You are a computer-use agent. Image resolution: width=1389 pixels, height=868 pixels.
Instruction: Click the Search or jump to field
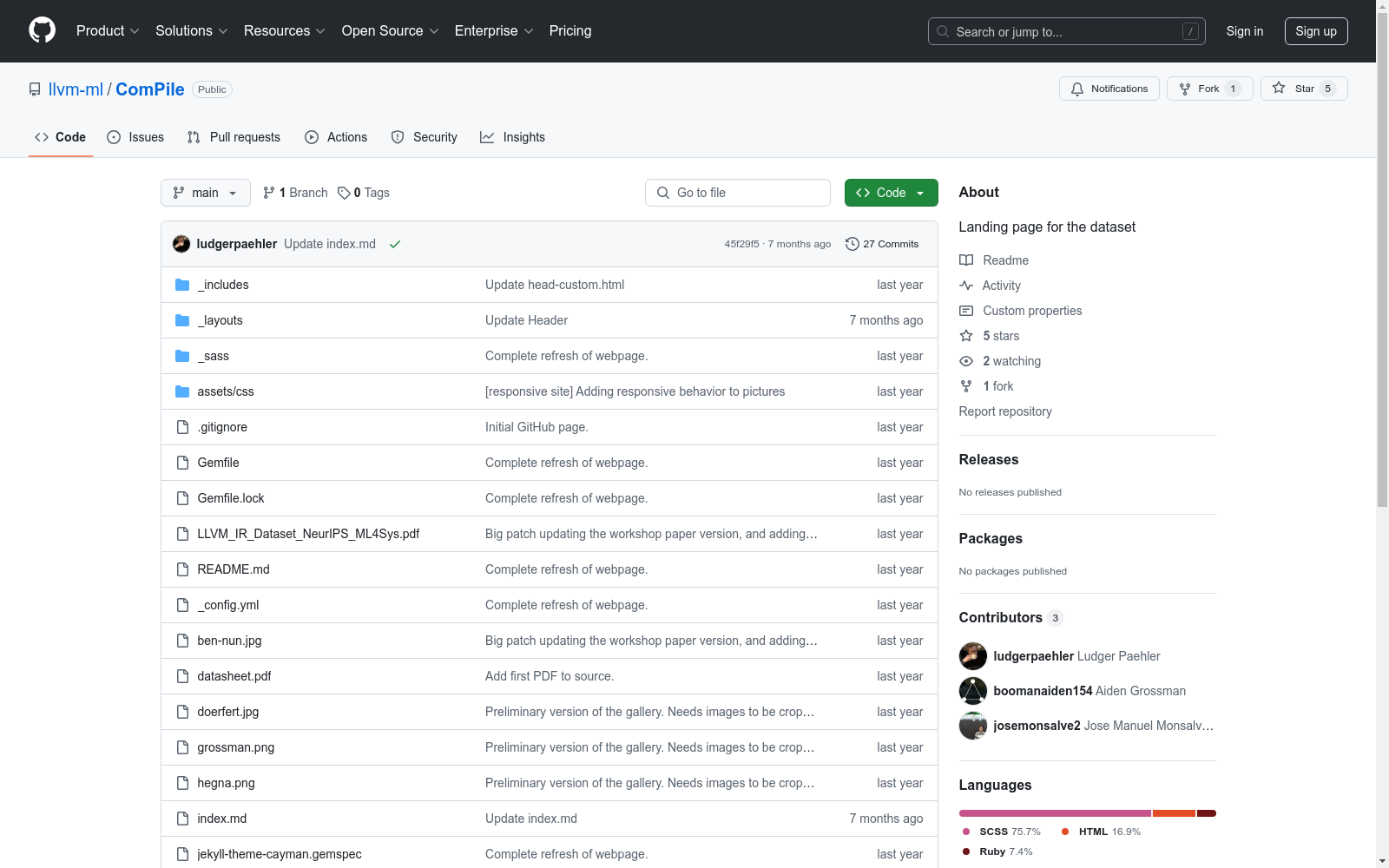click(1067, 31)
